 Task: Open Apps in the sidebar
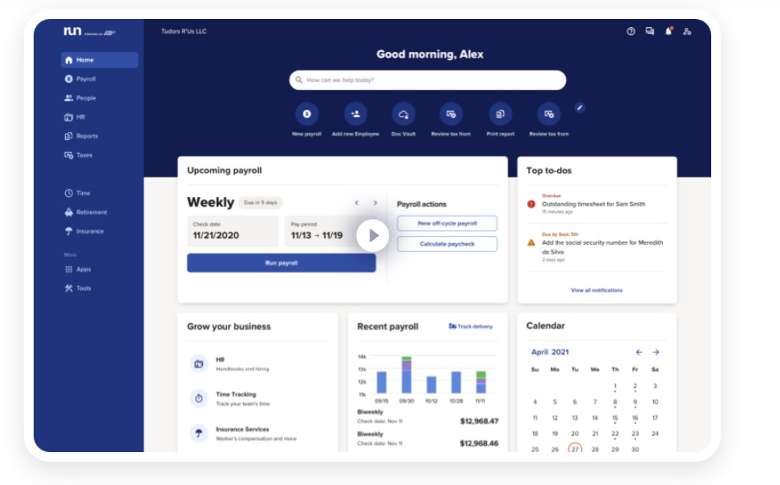coord(78,269)
